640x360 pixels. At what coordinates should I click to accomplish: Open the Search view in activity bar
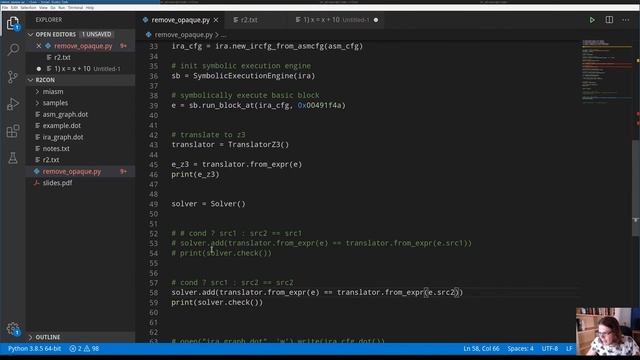(x=13, y=49)
